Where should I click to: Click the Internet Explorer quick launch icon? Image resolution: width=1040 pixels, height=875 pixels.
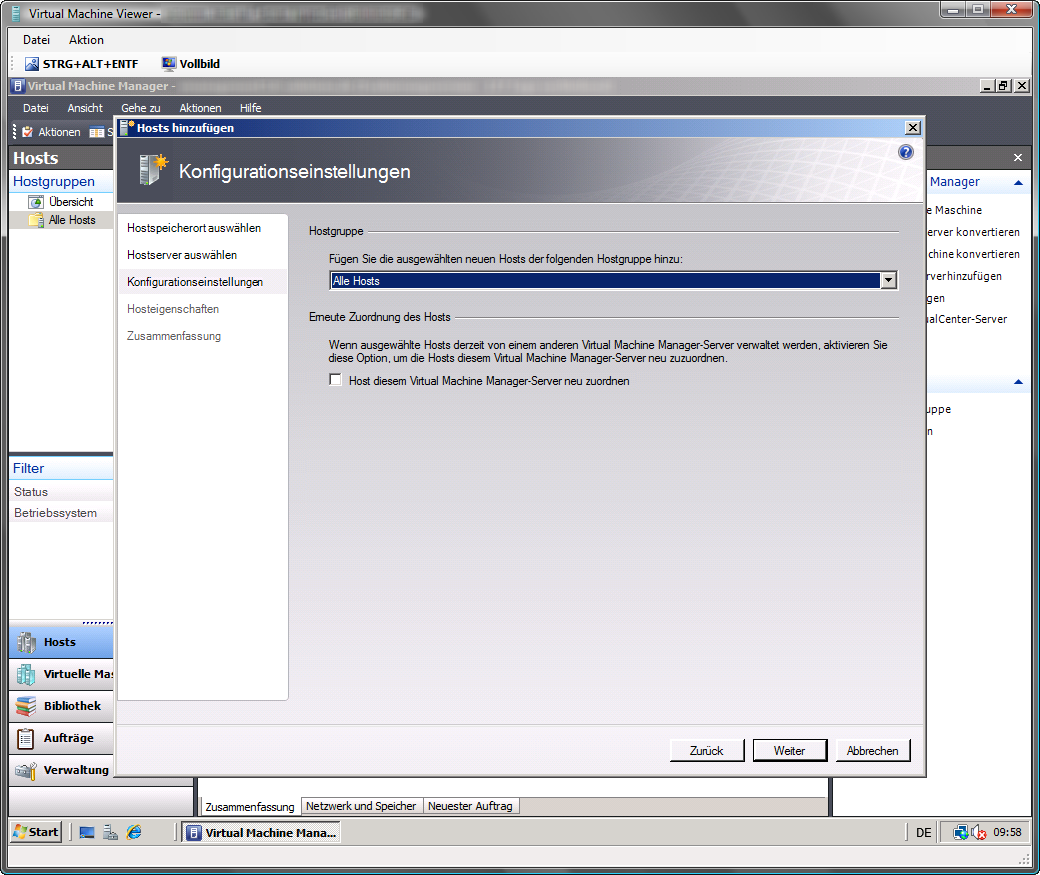134,832
